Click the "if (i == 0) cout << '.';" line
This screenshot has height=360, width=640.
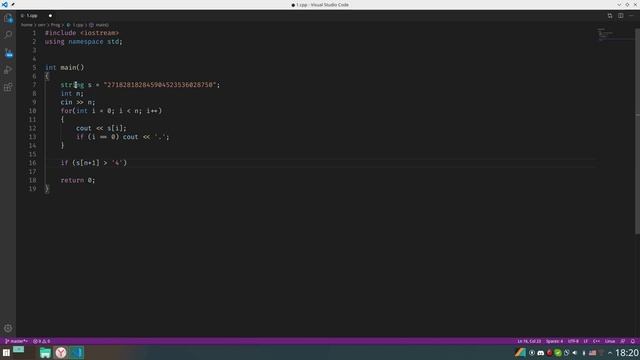tap(122, 137)
